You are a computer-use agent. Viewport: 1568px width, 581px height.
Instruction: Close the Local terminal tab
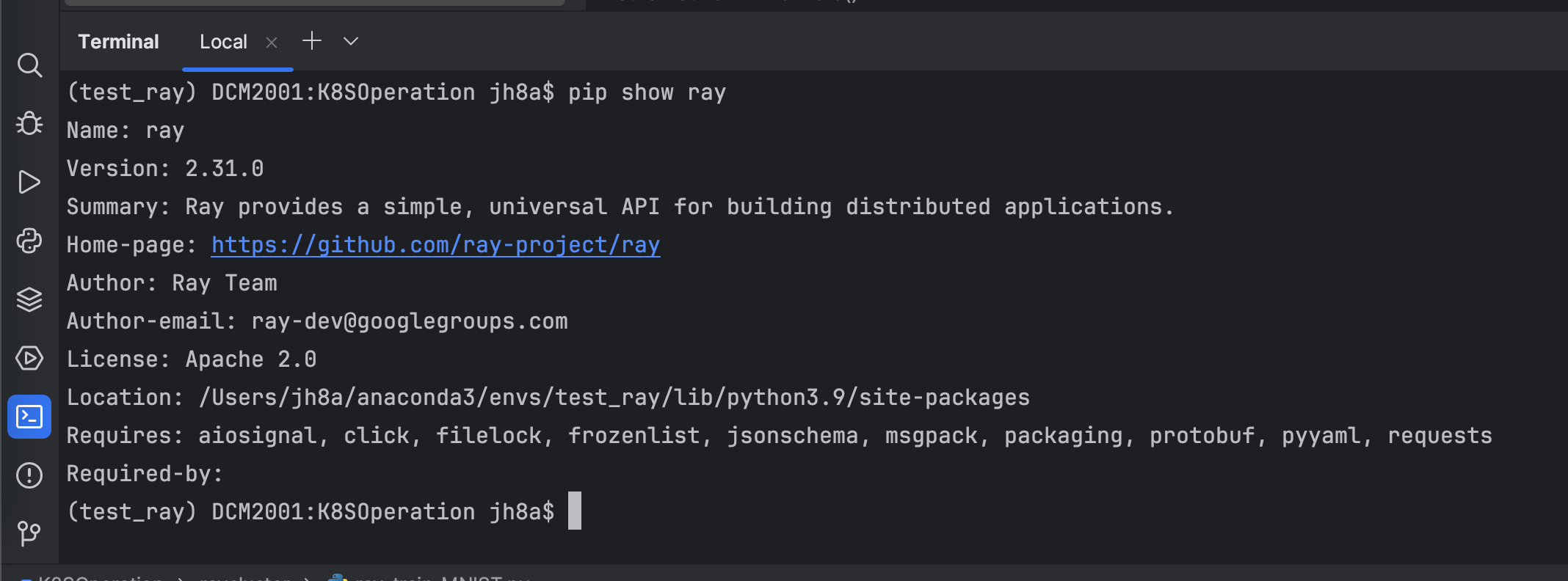(271, 42)
